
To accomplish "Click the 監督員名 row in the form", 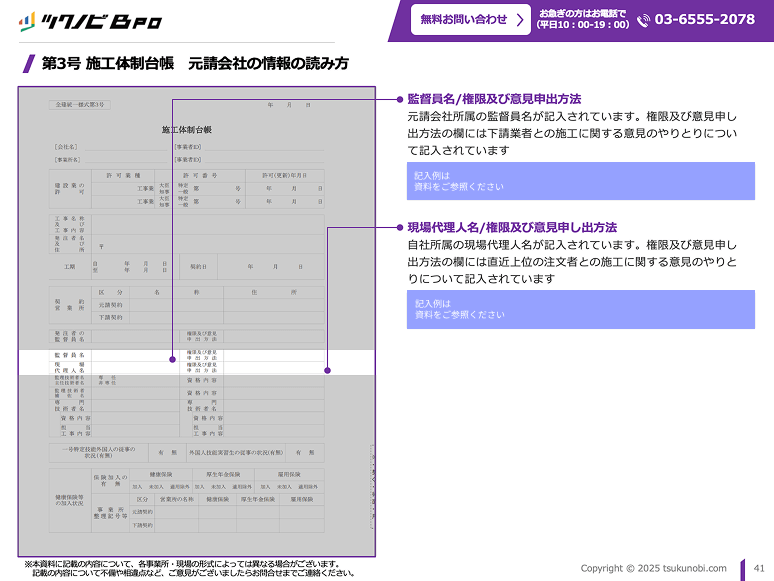I will click(x=187, y=355).
